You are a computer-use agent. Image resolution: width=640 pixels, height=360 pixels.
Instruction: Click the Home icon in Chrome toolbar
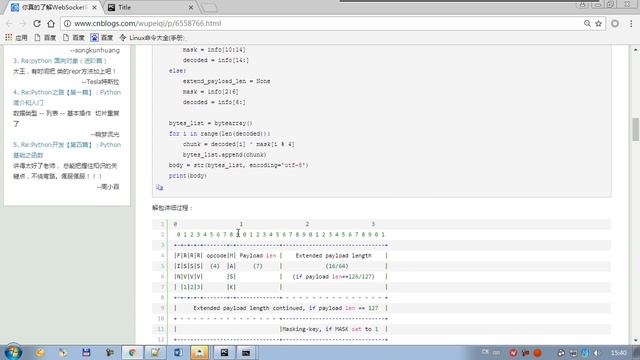[x=51, y=24]
